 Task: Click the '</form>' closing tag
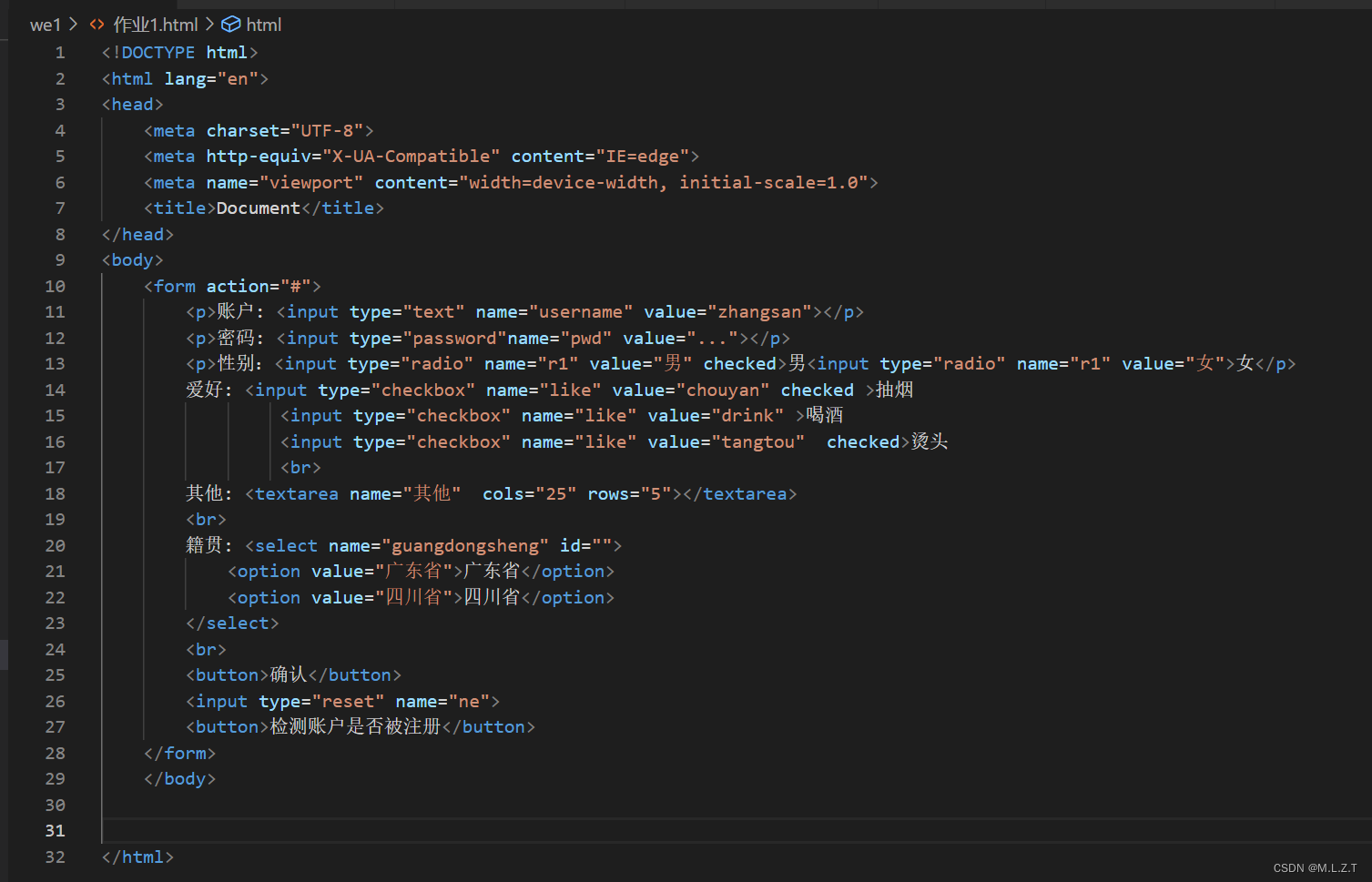[x=180, y=754]
